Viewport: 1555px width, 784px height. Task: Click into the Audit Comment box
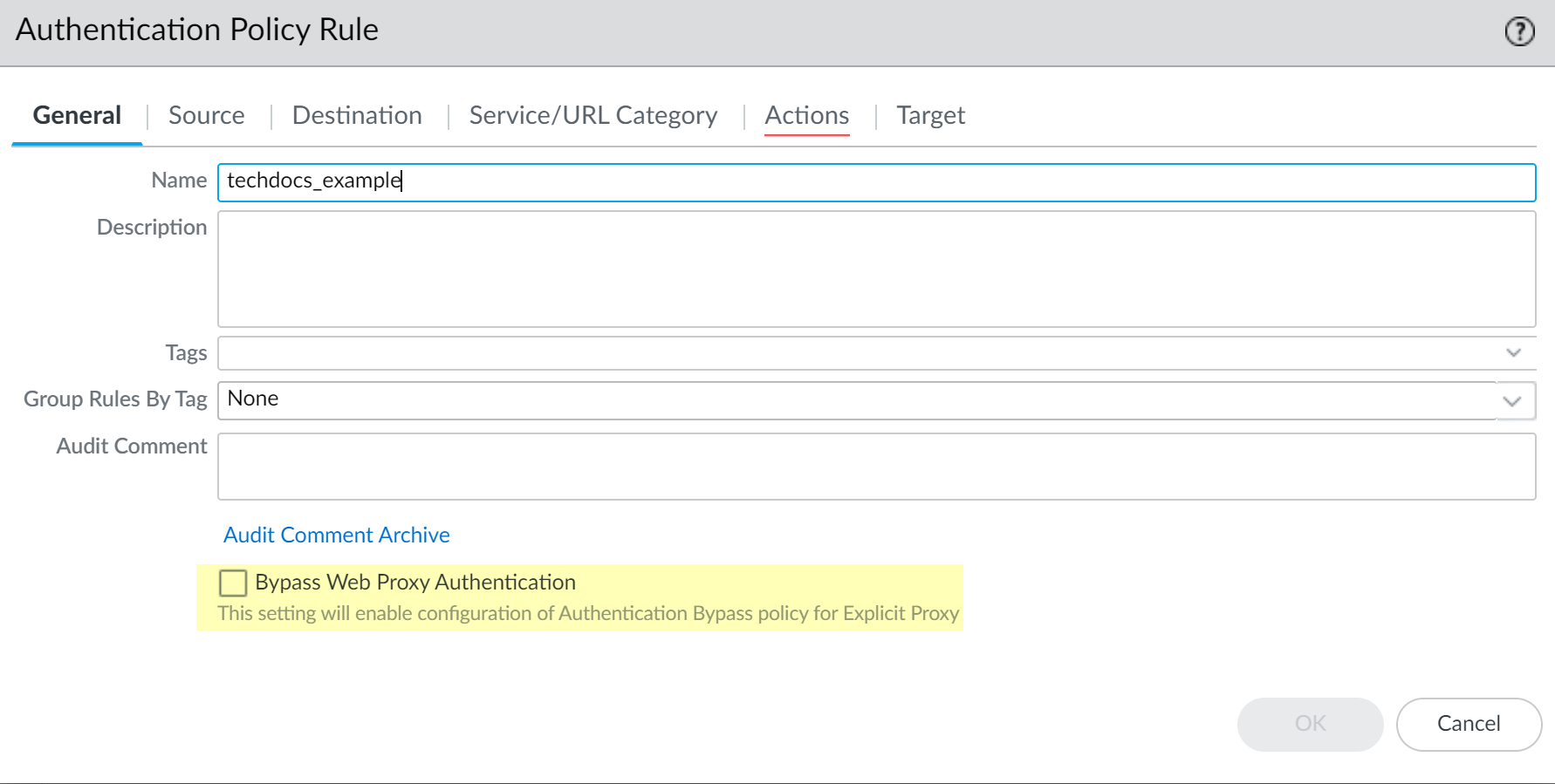[x=875, y=467]
